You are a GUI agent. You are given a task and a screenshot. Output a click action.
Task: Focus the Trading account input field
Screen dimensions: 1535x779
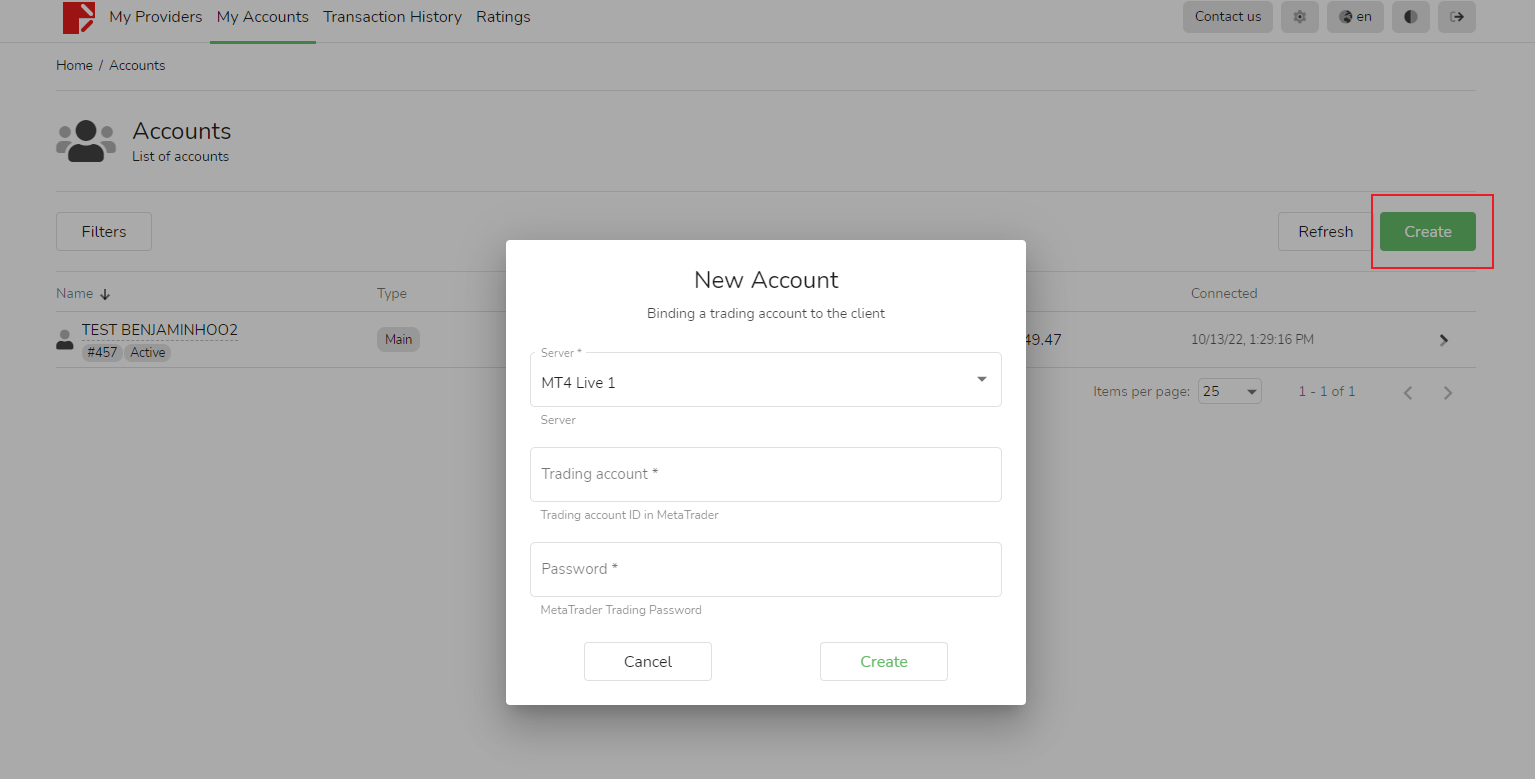tap(765, 474)
